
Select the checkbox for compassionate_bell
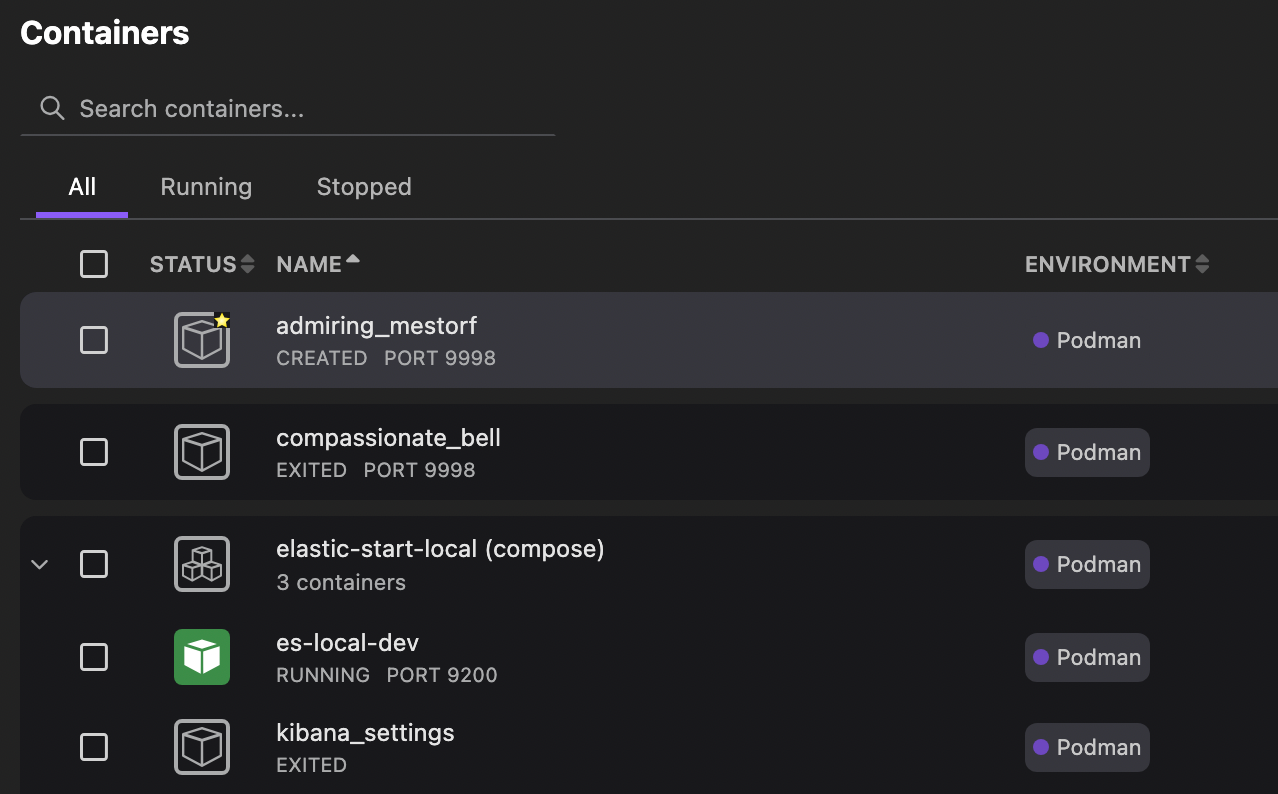point(93,452)
